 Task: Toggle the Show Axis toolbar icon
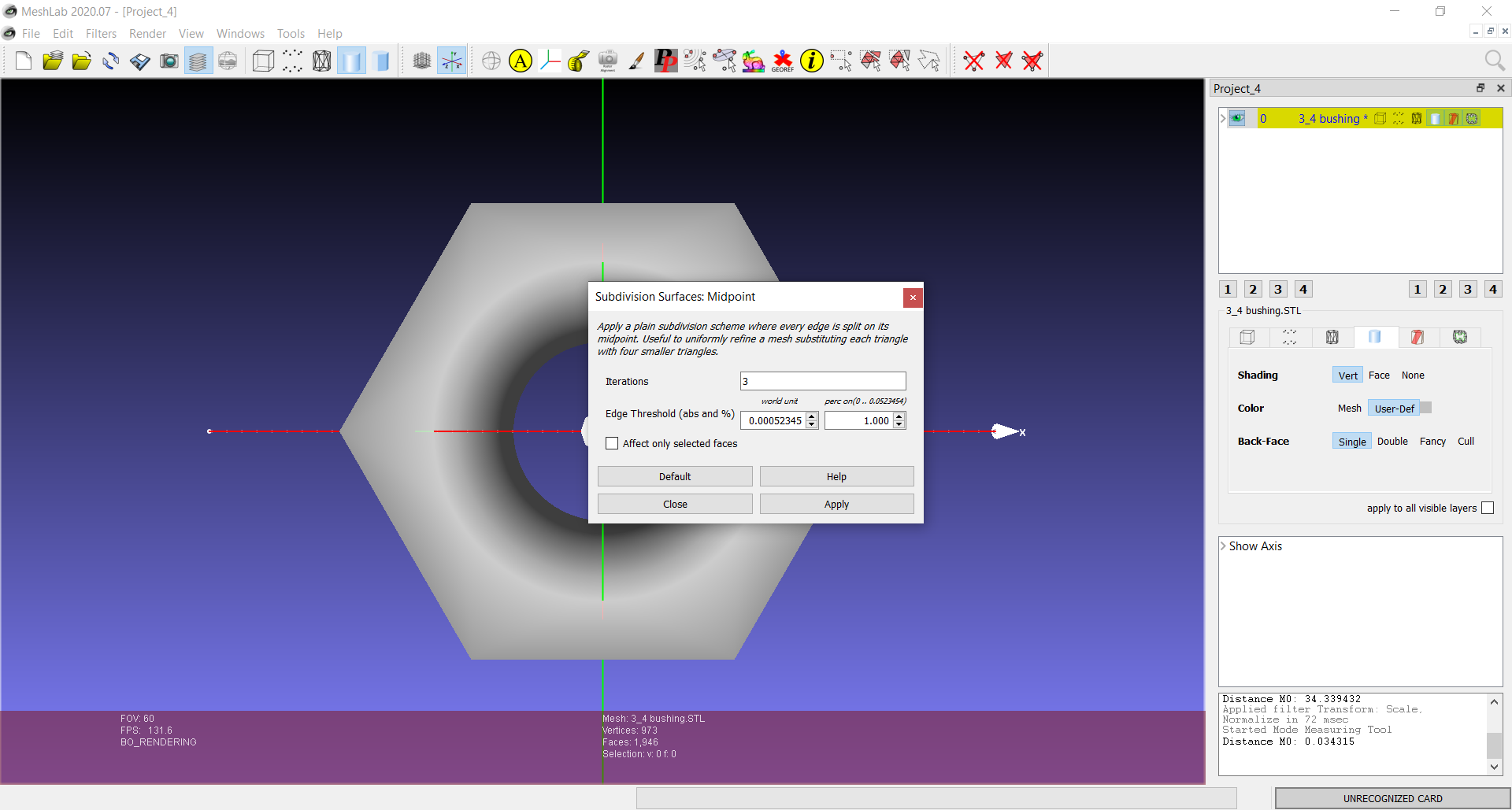tap(451, 61)
